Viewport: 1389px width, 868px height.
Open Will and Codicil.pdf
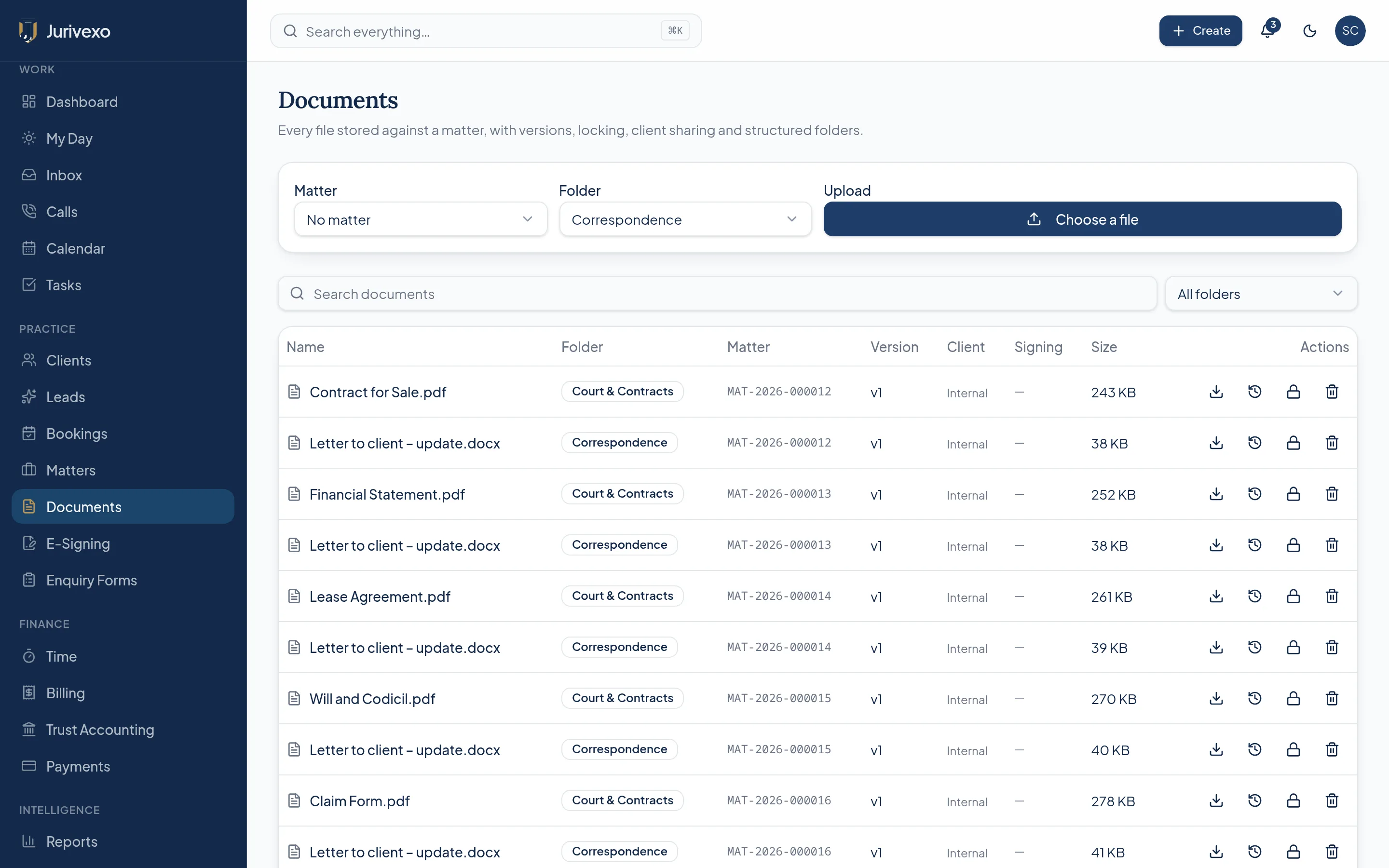coord(372,699)
